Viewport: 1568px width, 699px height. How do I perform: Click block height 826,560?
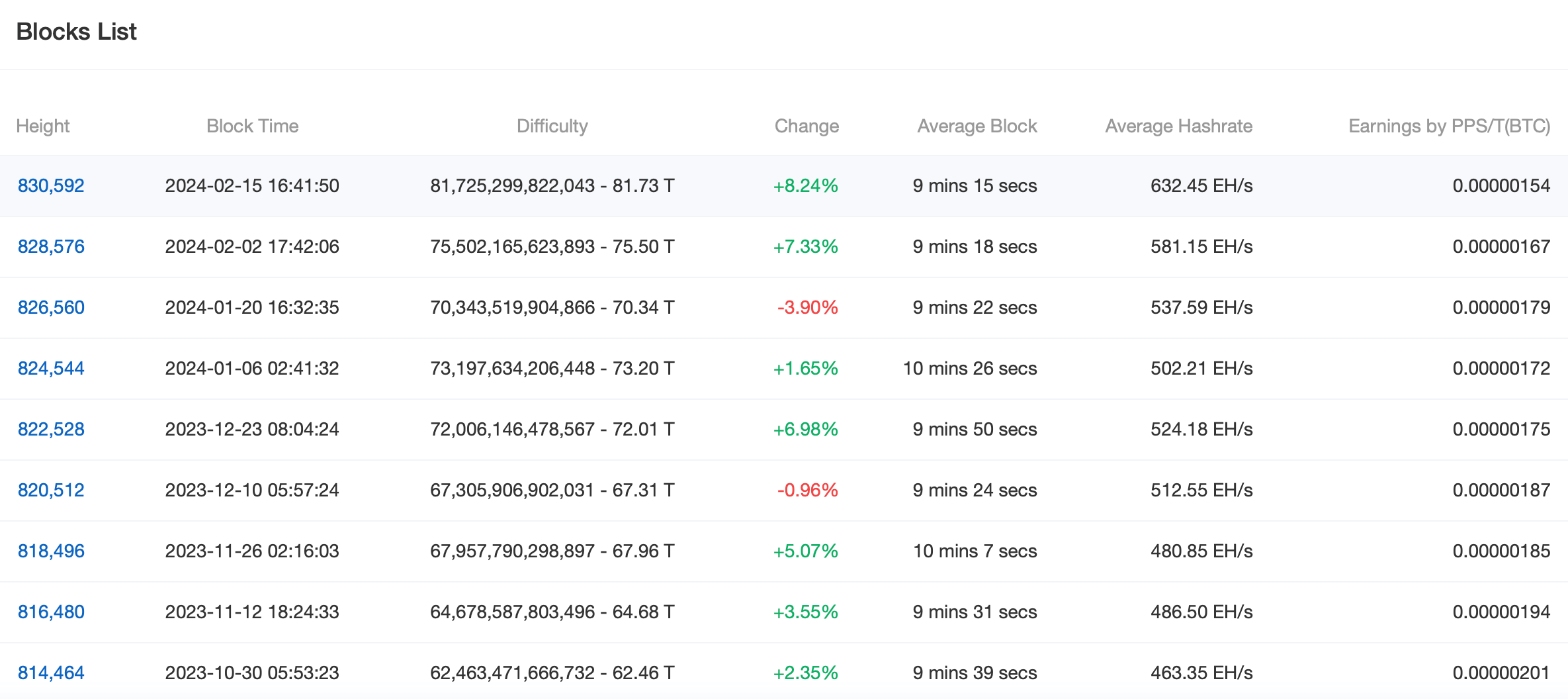51,308
